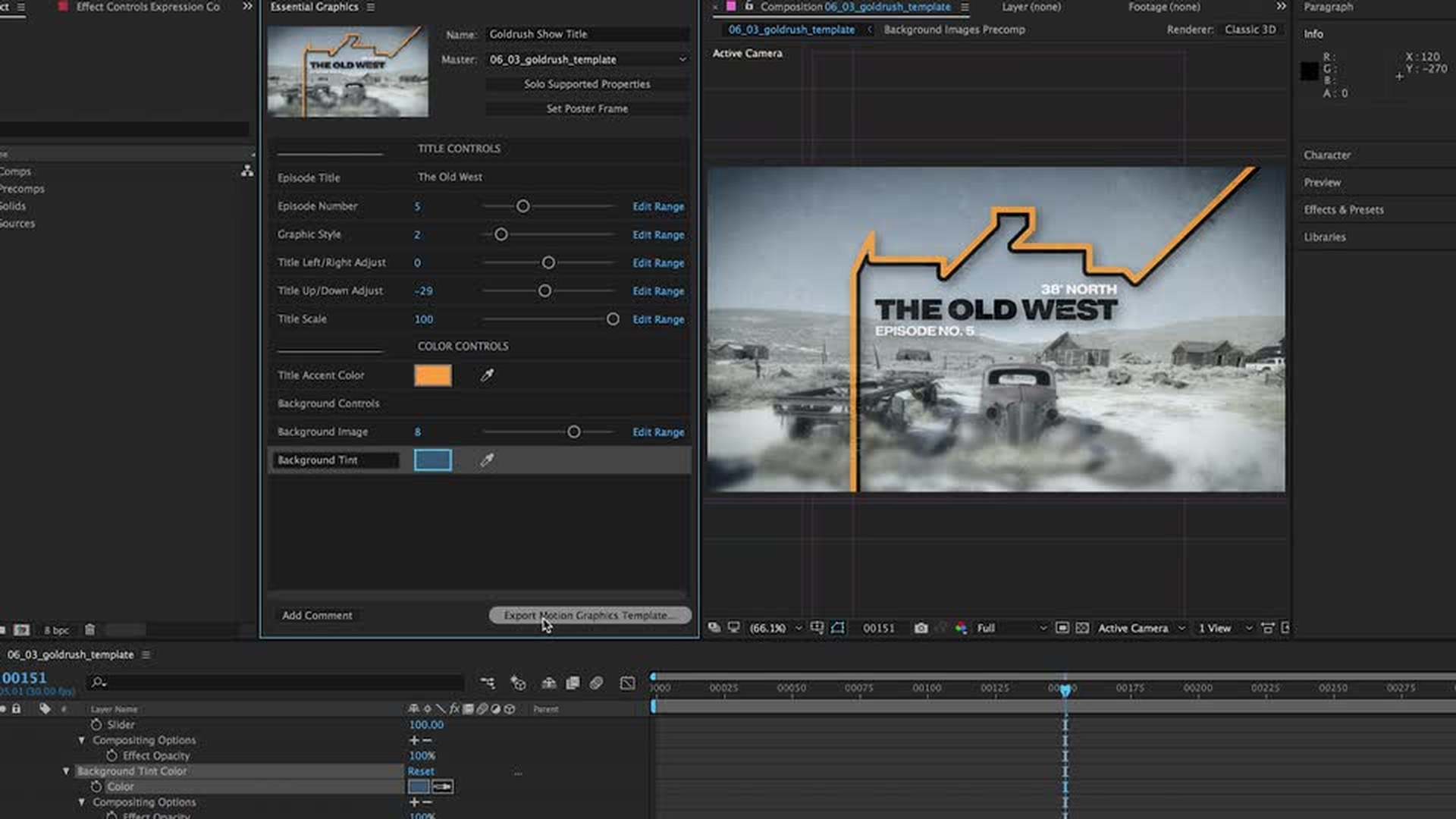The height and width of the screenshot is (819, 1456).
Task: Click the orange Title Accent Color swatch
Action: coord(432,375)
